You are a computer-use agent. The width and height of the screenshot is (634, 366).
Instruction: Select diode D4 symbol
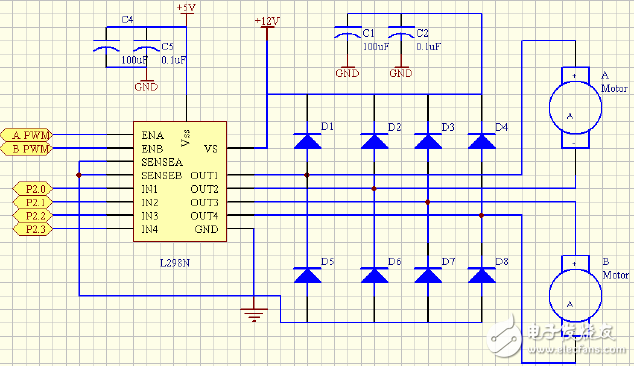click(x=482, y=141)
